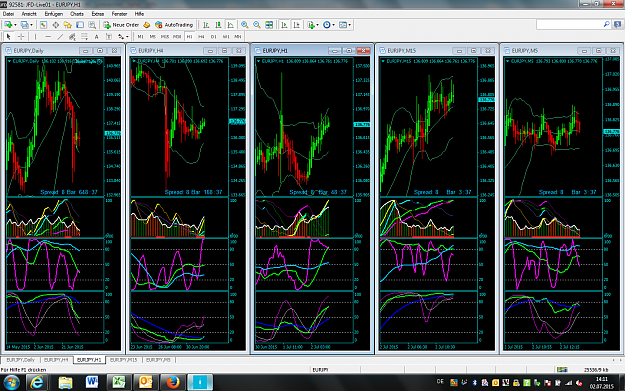Open the Hilfe menu

(x=139, y=14)
